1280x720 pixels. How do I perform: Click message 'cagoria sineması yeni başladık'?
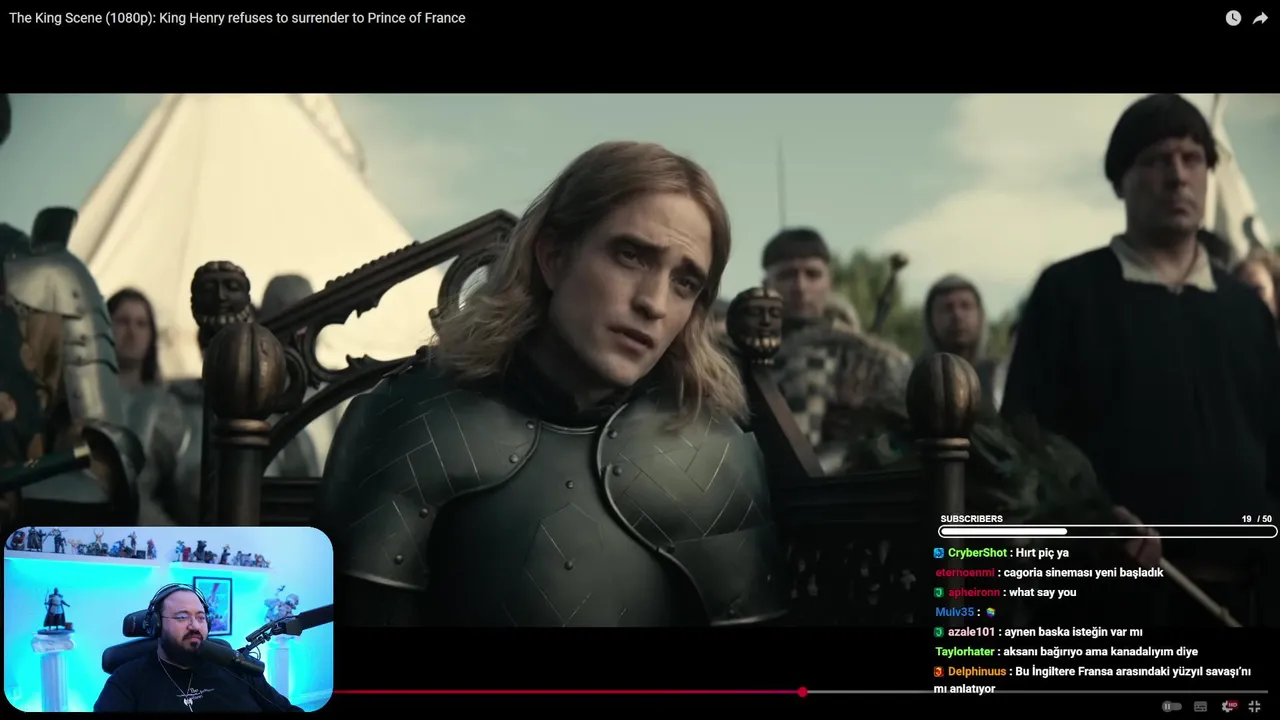1083,573
